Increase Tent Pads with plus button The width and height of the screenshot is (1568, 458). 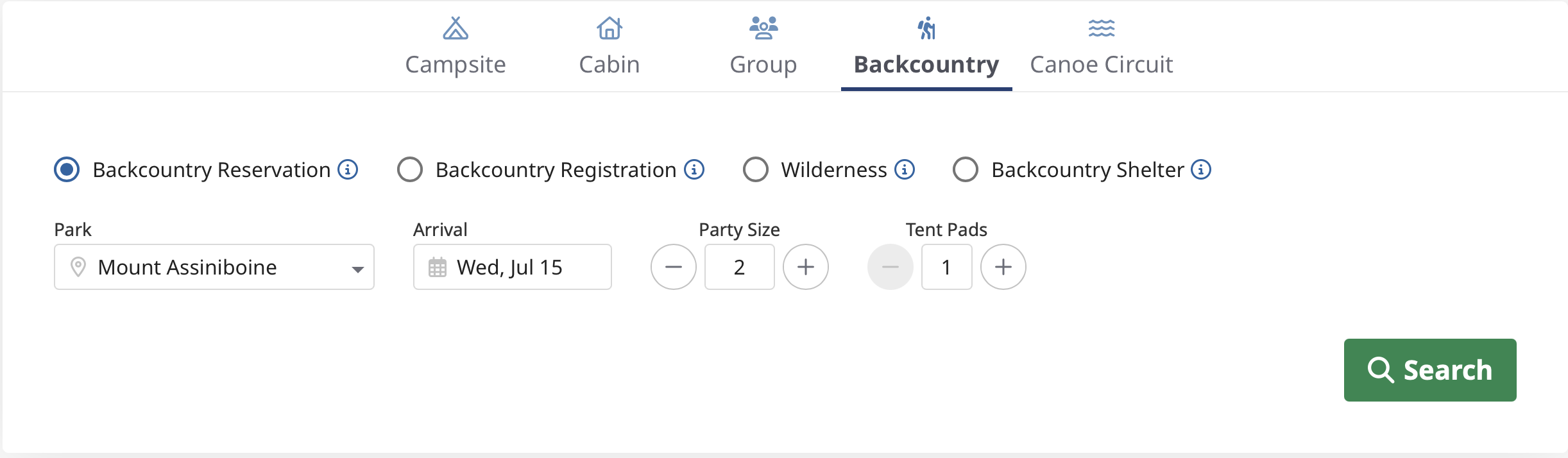(1003, 267)
